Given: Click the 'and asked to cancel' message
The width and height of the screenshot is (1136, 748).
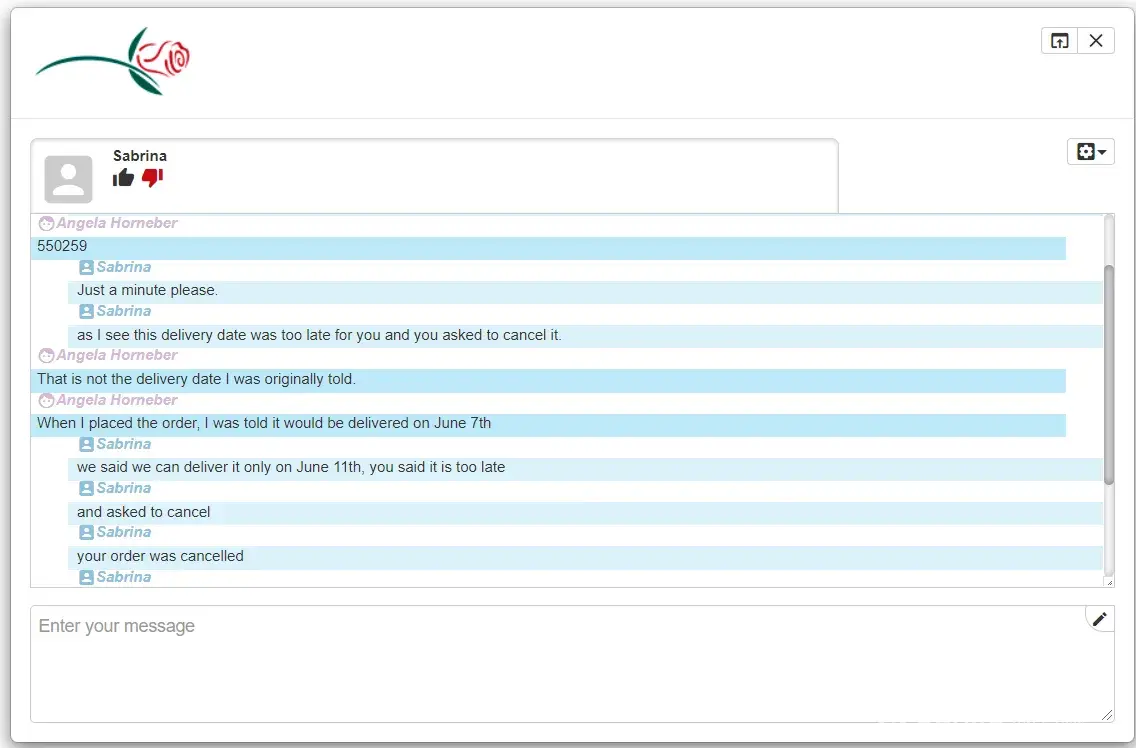Looking at the screenshot, I should click(x=144, y=512).
